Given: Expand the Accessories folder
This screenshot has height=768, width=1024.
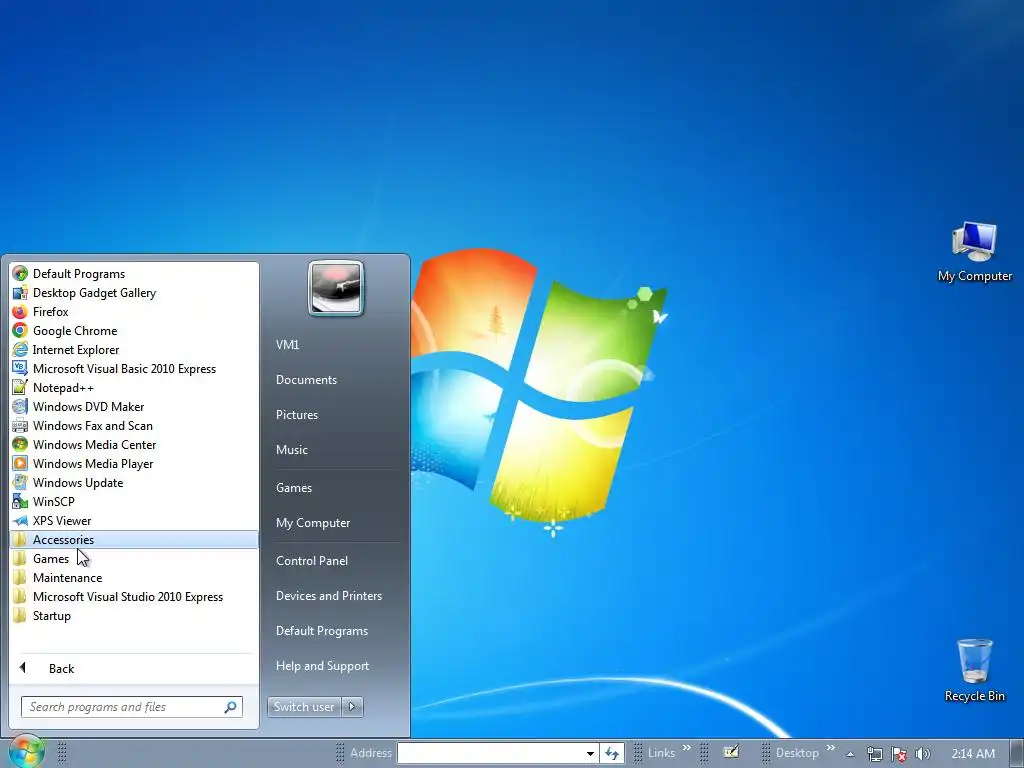Looking at the screenshot, I should pyautogui.click(x=134, y=539).
